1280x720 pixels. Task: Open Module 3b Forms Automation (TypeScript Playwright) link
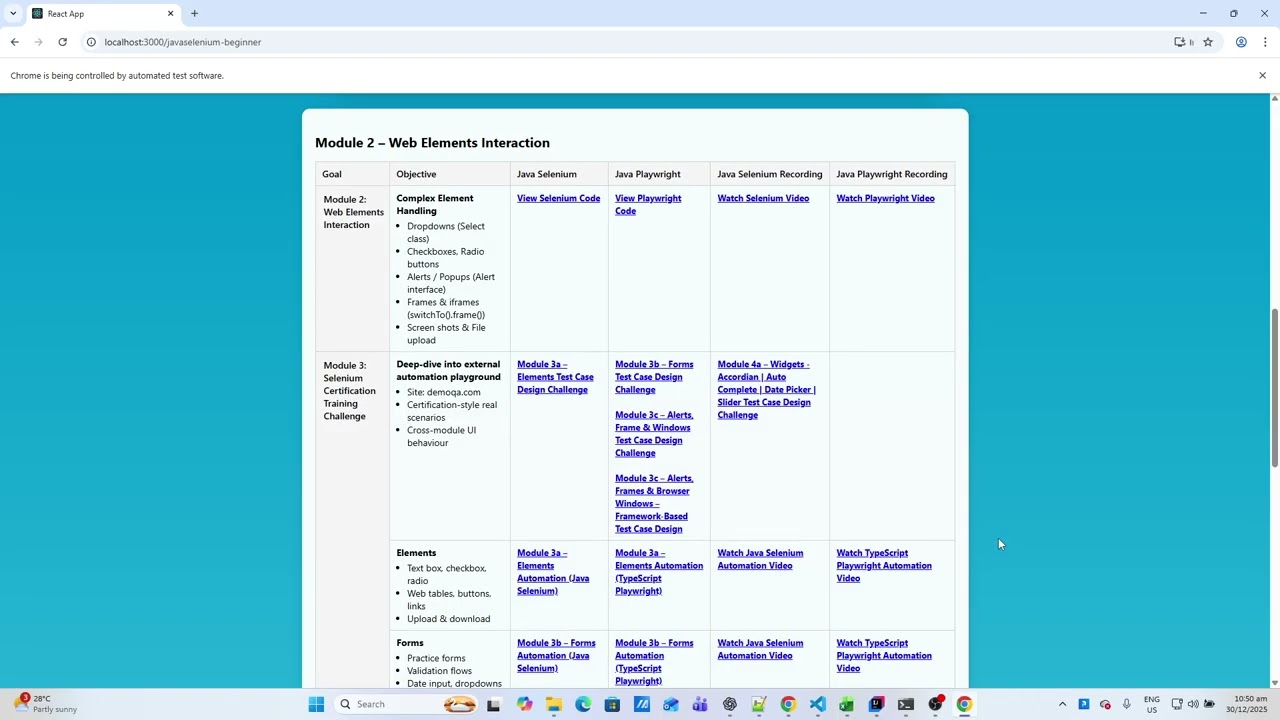(654, 662)
